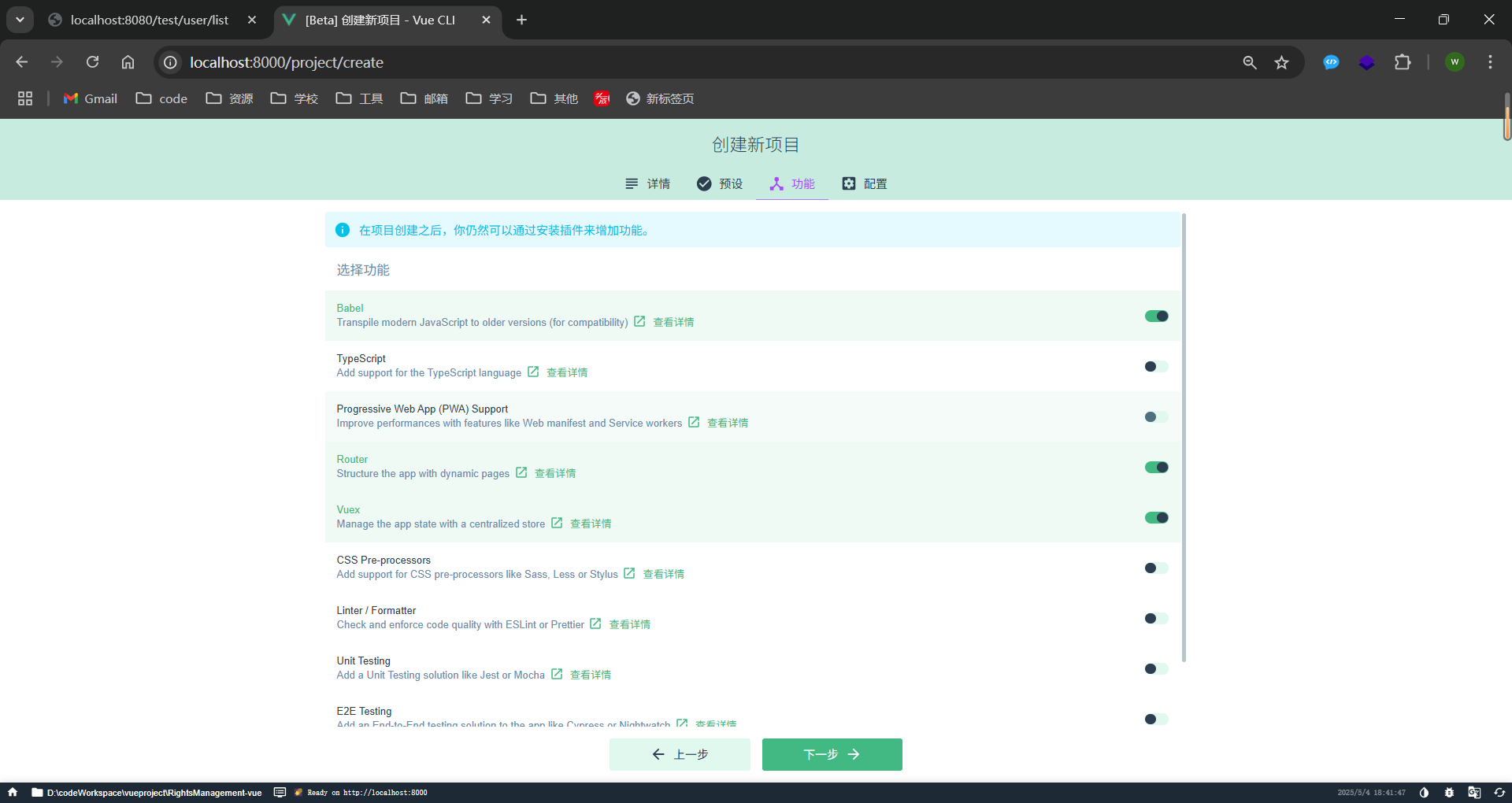Switch to localhost:8080/test/user/list browser tab
Viewport: 1512px width, 803px height.
(x=150, y=20)
